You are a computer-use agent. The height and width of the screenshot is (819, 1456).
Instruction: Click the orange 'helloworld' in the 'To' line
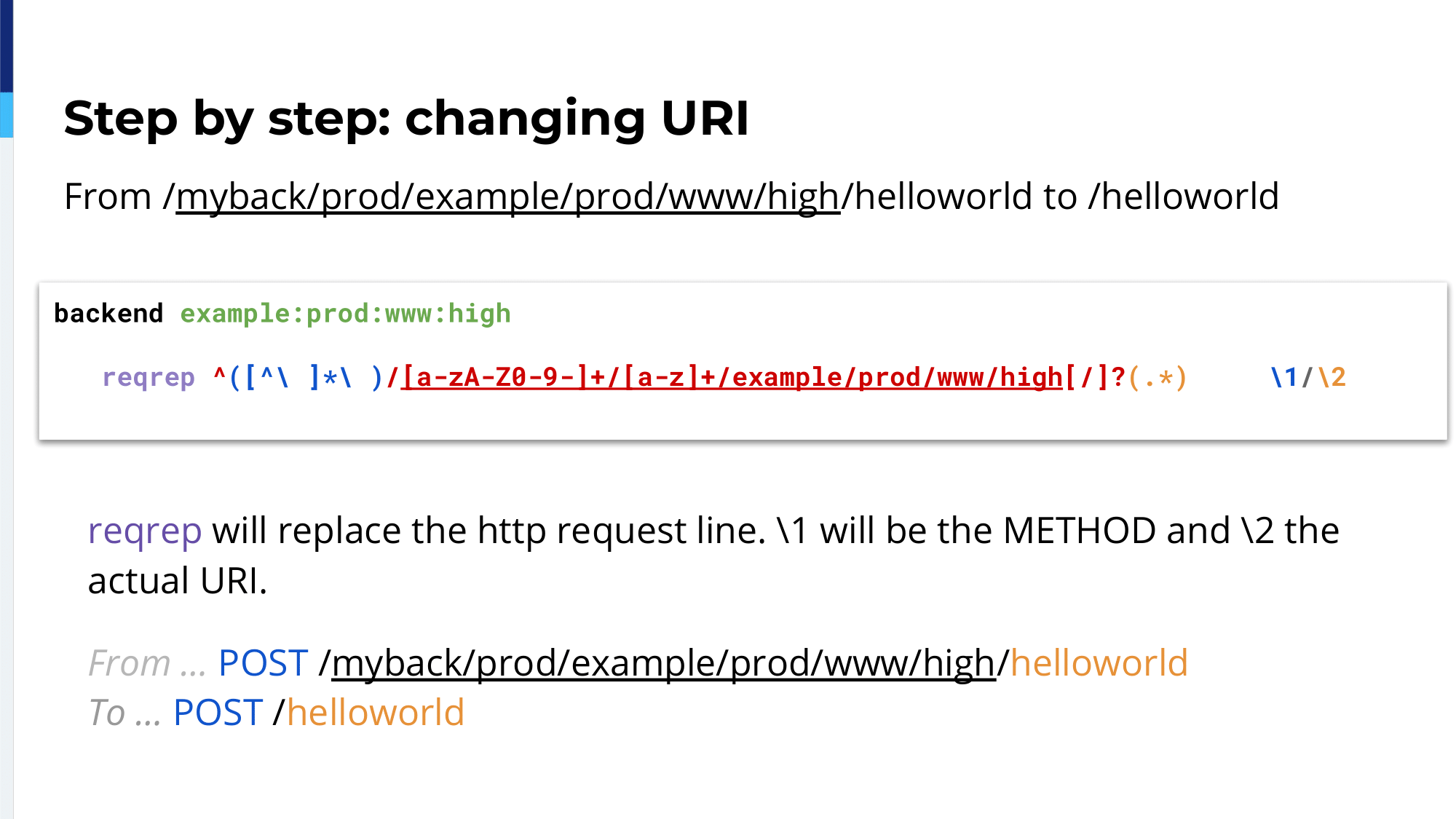[x=376, y=713]
